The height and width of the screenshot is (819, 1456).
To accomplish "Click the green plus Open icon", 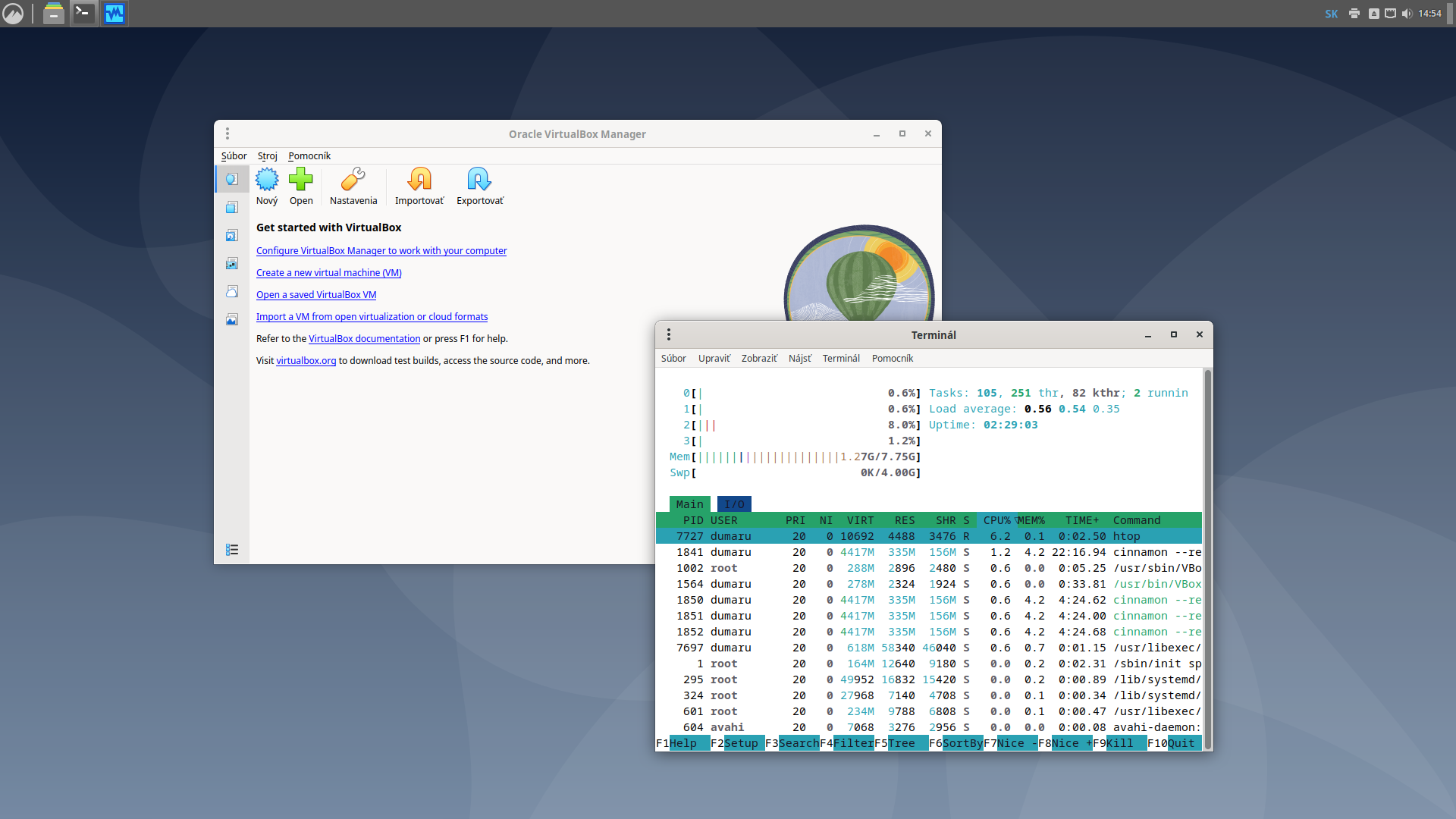I will (301, 180).
